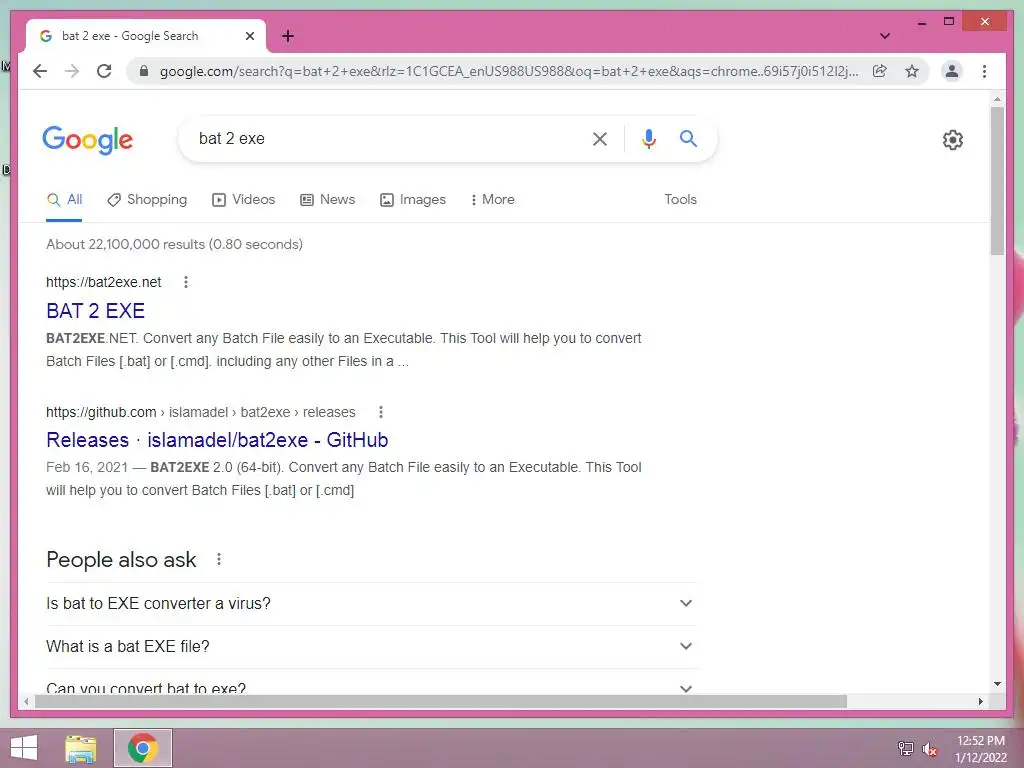Image resolution: width=1024 pixels, height=768 pixels.
Task: Open options dots beside People also ask
Action: [219, 560]
